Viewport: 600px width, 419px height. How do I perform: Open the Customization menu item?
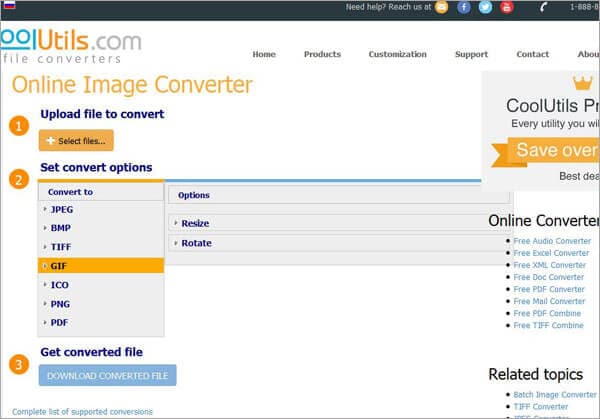398,54
